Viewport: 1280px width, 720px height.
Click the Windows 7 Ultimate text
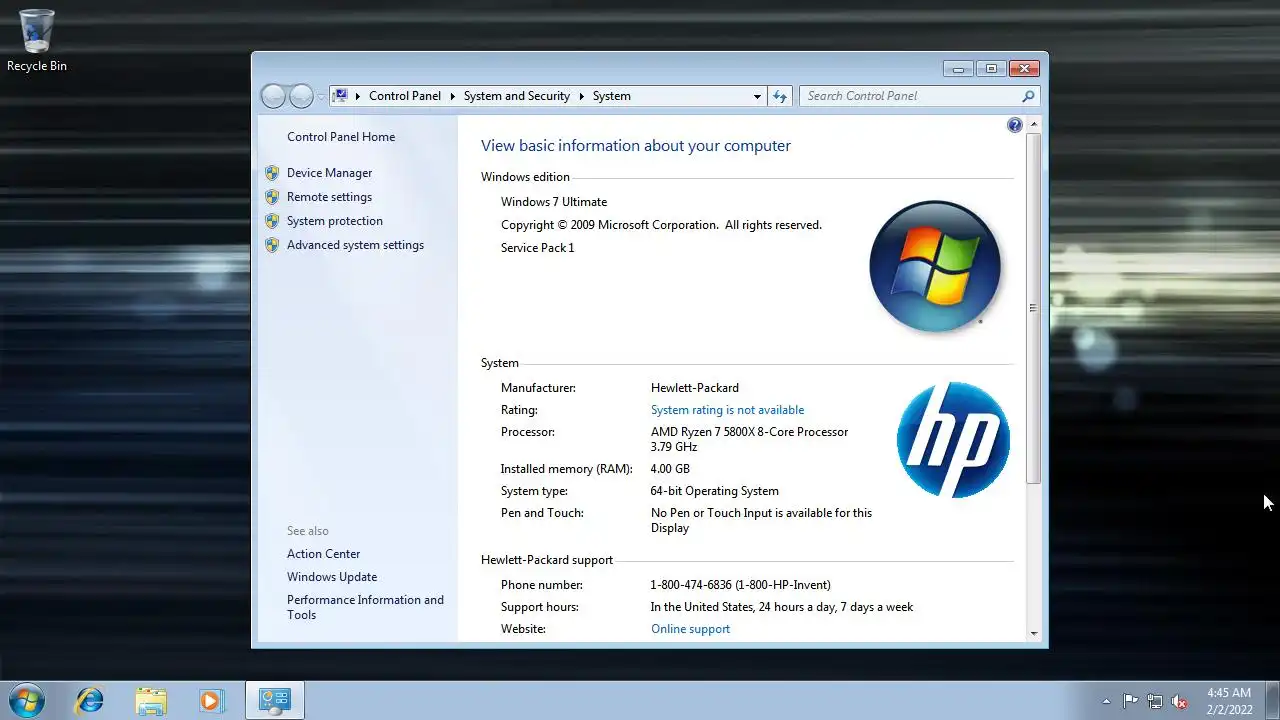pyautogui.click(x=554, y=202)
